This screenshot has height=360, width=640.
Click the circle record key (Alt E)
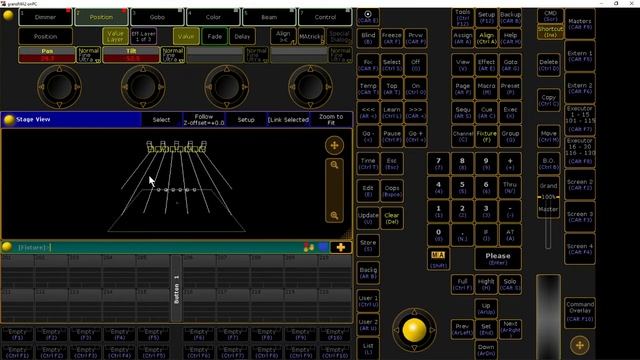pos(368,17)
